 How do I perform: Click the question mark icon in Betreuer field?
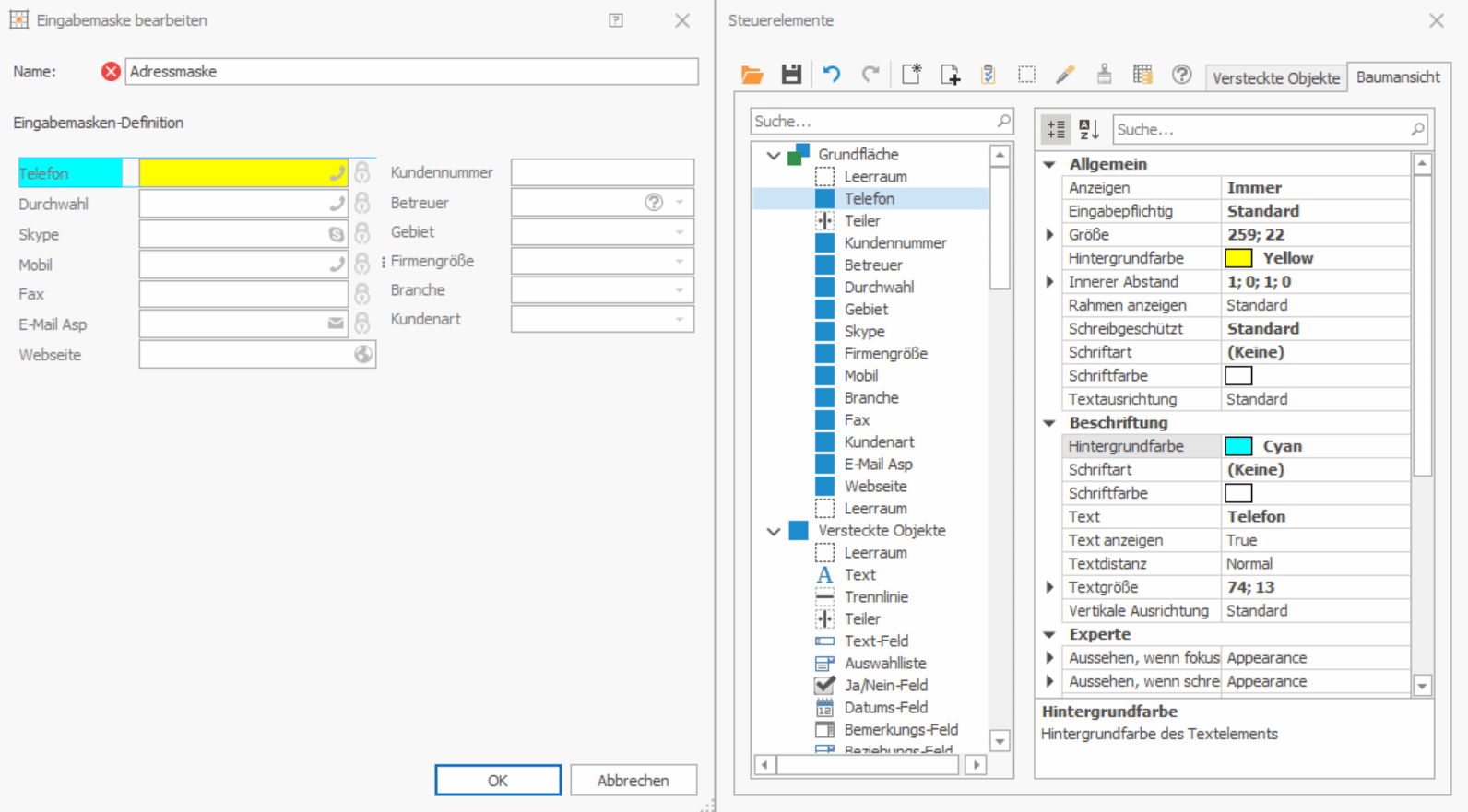point(654,203)
